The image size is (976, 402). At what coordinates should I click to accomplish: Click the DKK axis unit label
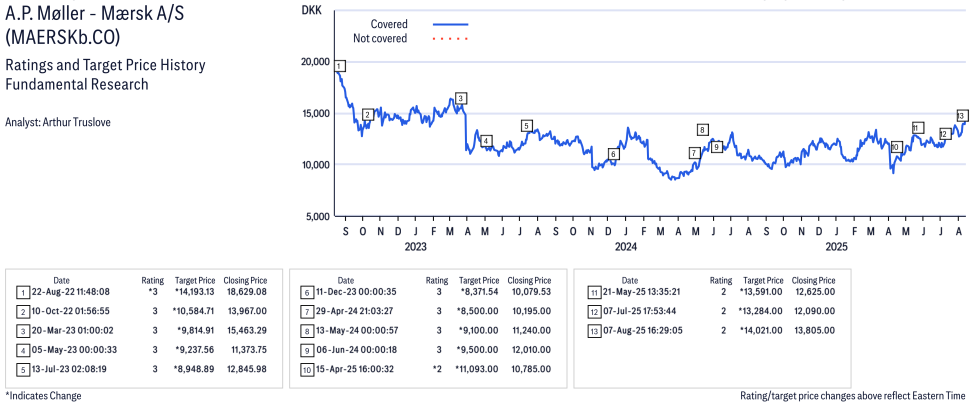point(310,9)
